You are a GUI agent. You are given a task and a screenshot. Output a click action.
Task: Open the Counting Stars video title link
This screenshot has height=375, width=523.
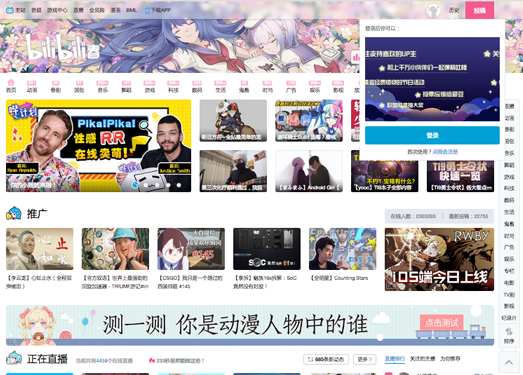(339, 278)
